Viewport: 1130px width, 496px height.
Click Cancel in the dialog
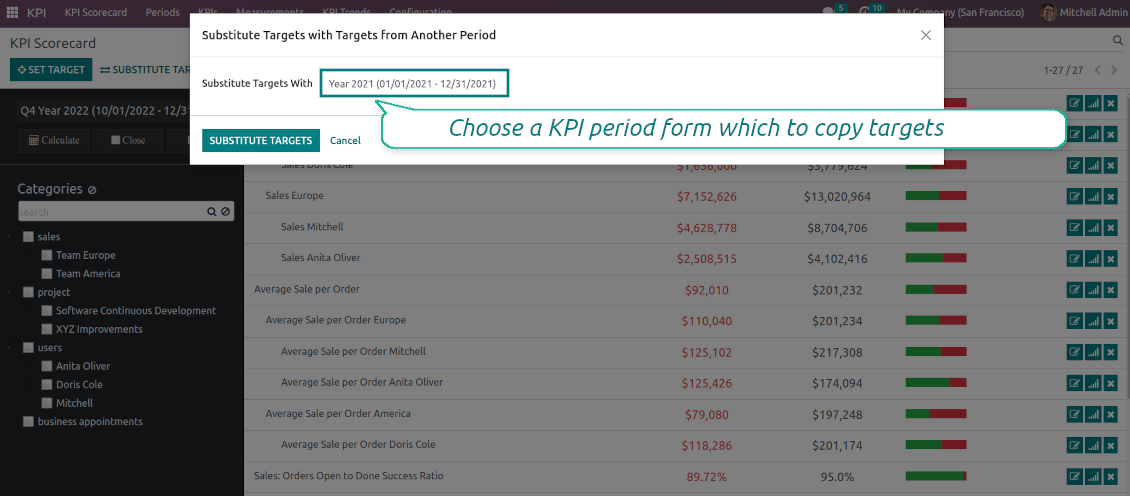pos(345,141)
